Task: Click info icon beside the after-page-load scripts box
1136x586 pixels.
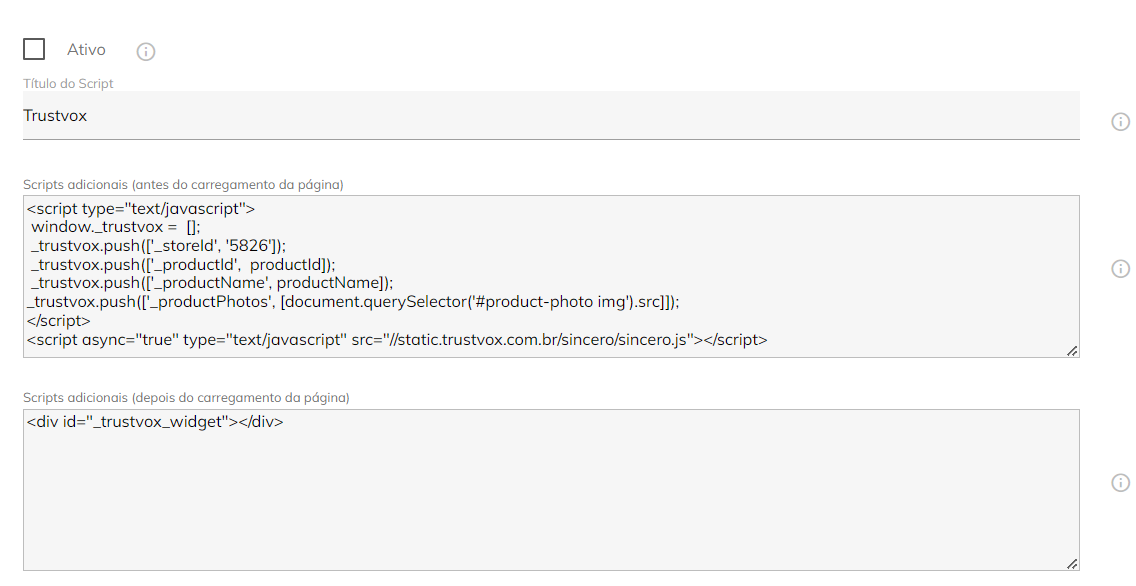Action: point(1120,482)
